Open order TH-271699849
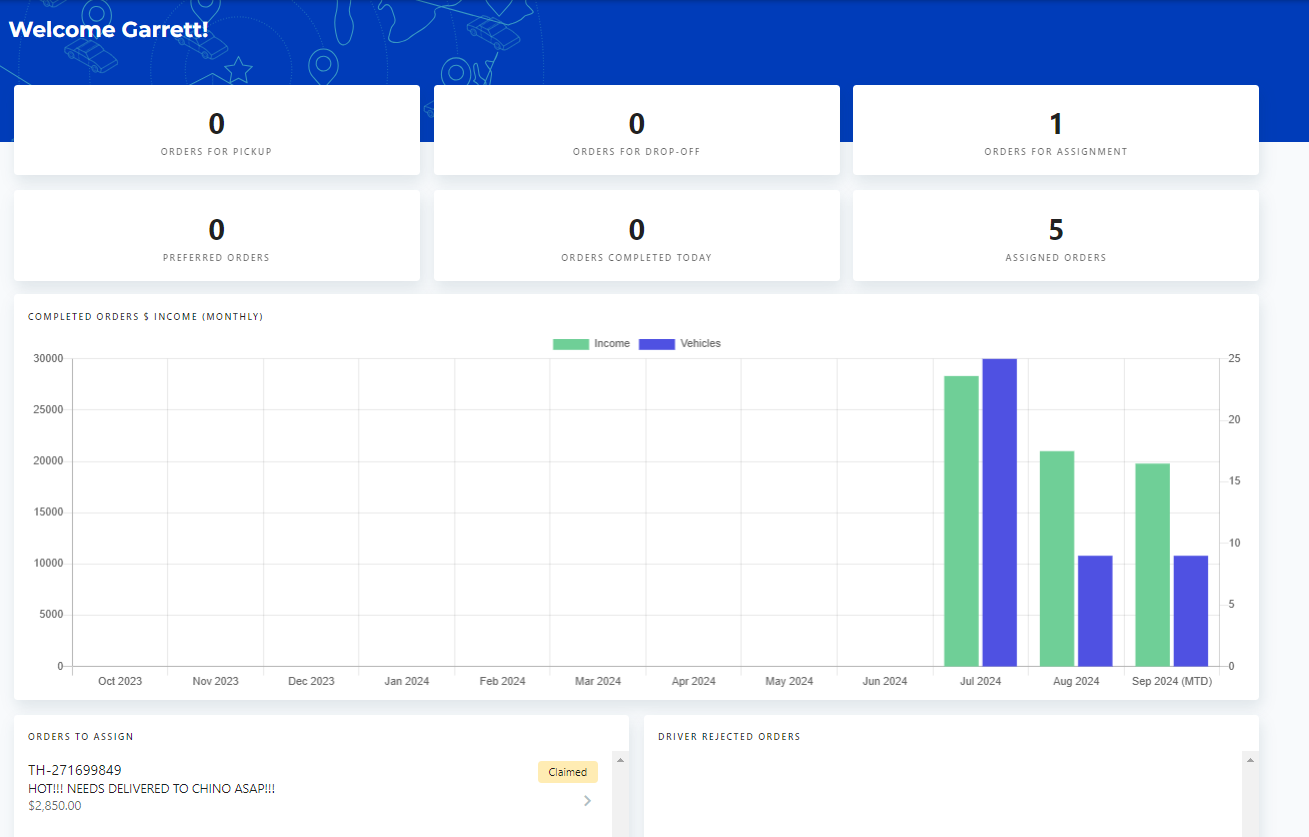1309x837 pixels. [75, 771]
